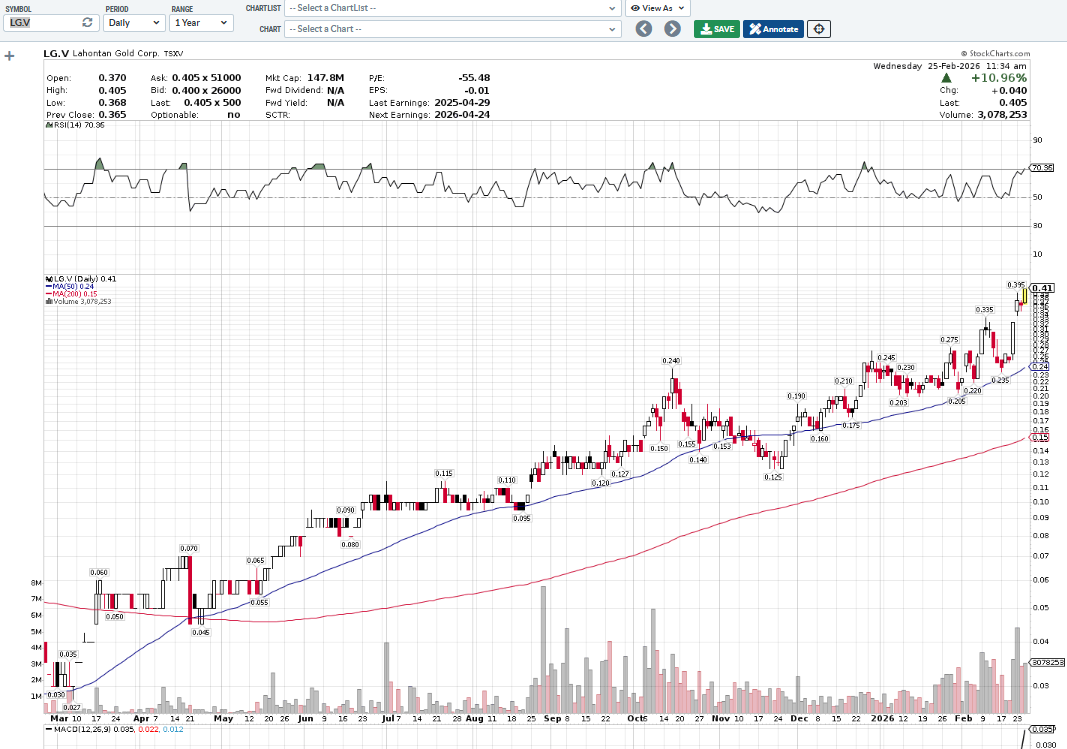
Task: Open the View As menu
Action: pyautogui.click(x=657, y=8)
